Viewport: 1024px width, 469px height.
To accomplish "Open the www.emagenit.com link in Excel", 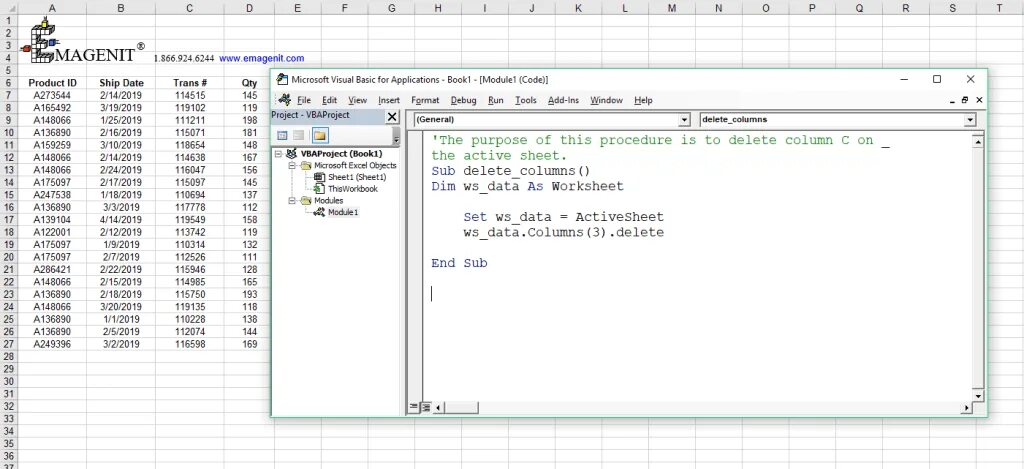I will click(261, 58).
